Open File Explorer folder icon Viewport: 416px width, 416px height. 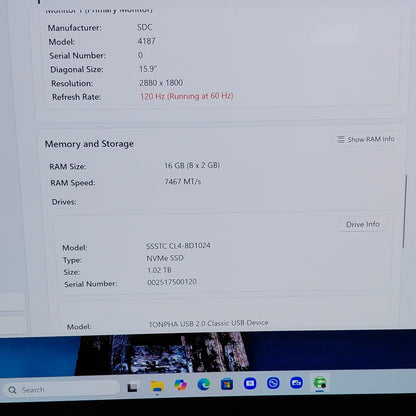point(157,386)
